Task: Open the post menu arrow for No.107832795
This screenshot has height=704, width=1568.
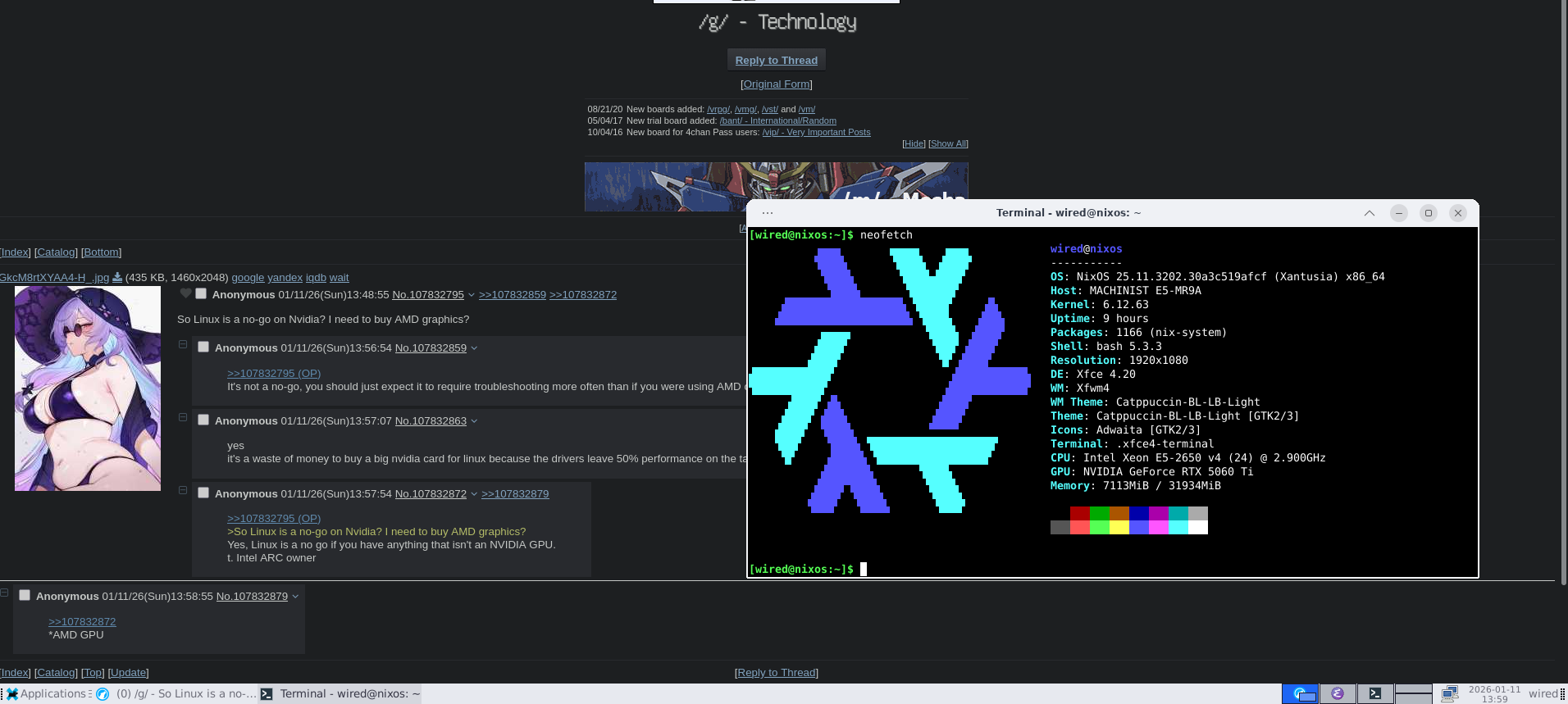Action: 472,295
